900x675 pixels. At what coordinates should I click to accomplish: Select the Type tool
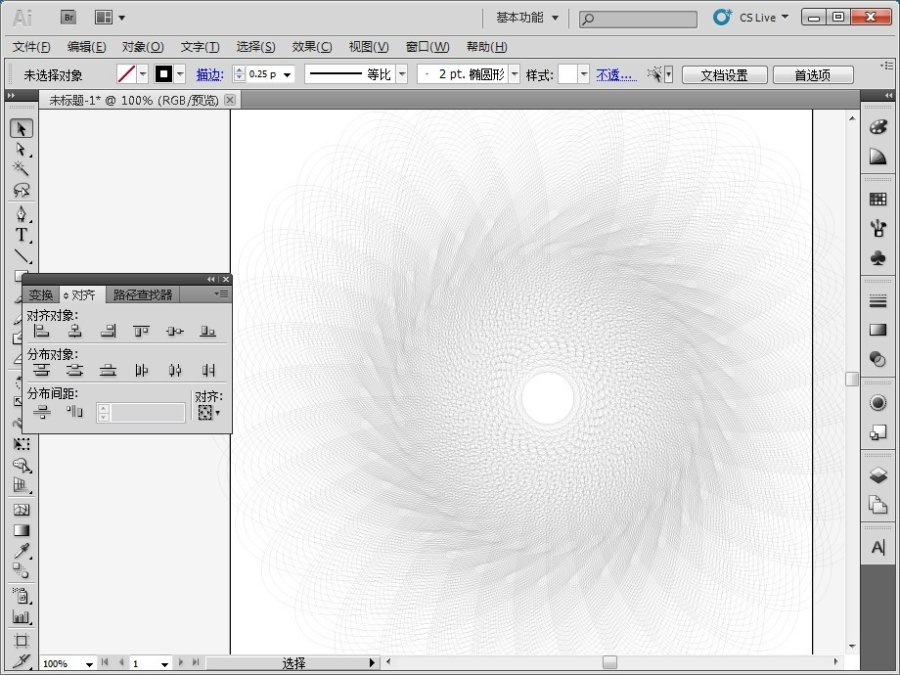tap(21, 235)
